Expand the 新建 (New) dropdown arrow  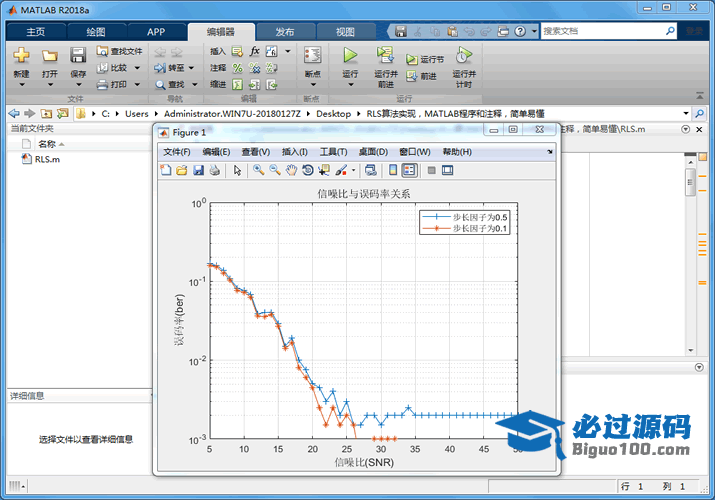point(21,85)
